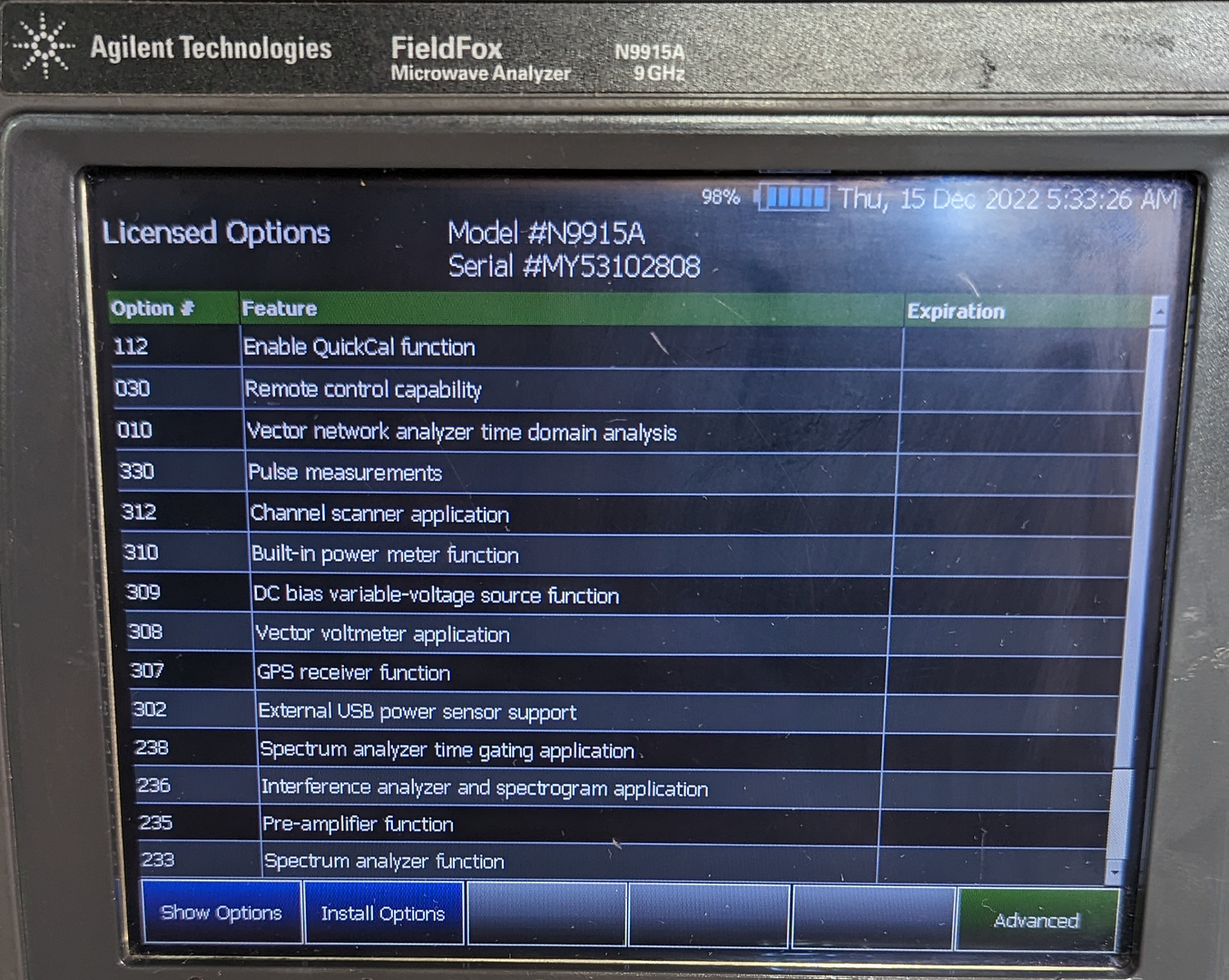Select option number 302
The image size is (1229, 980).
[x=150, y=709]
